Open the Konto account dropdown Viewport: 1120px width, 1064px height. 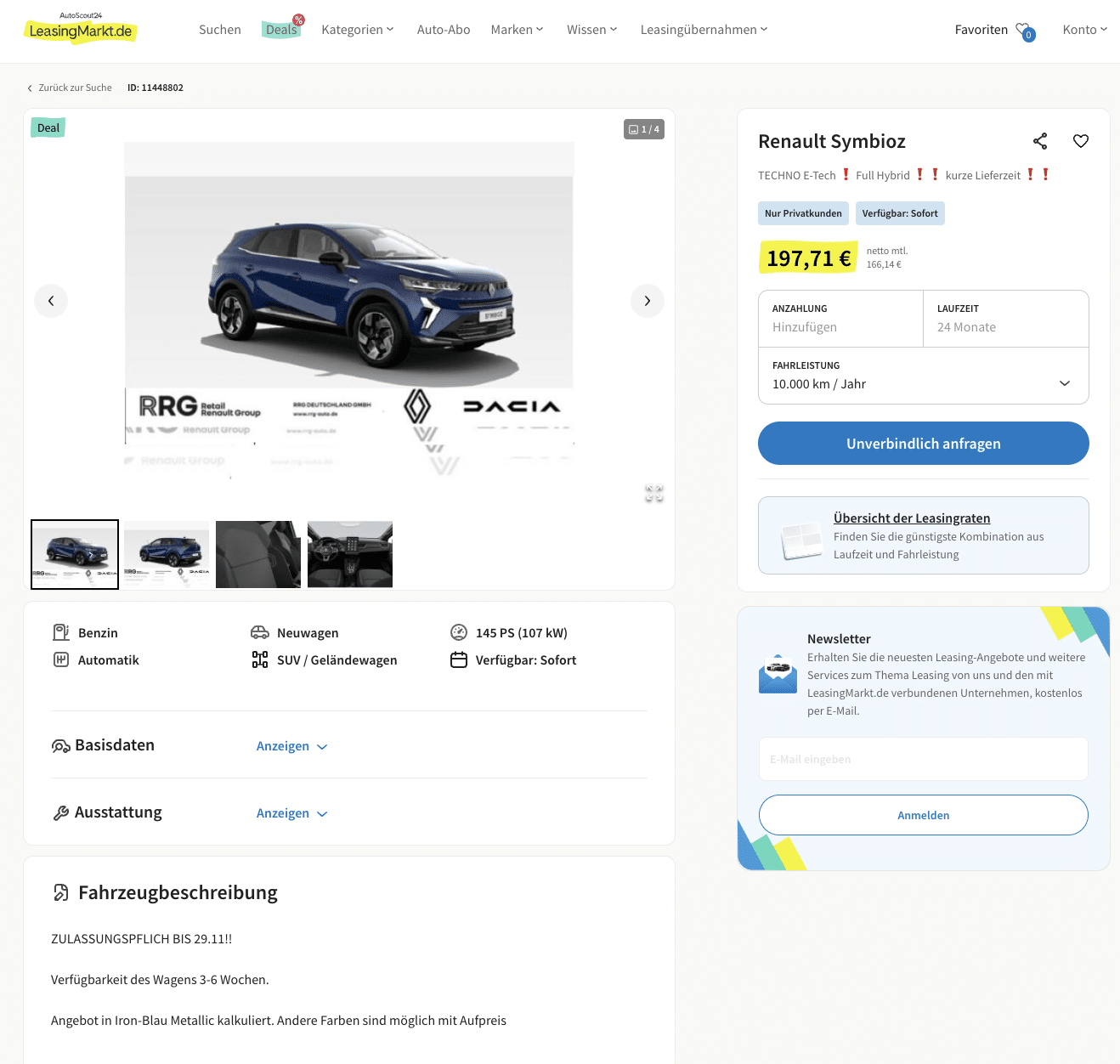coord(1084,30)
